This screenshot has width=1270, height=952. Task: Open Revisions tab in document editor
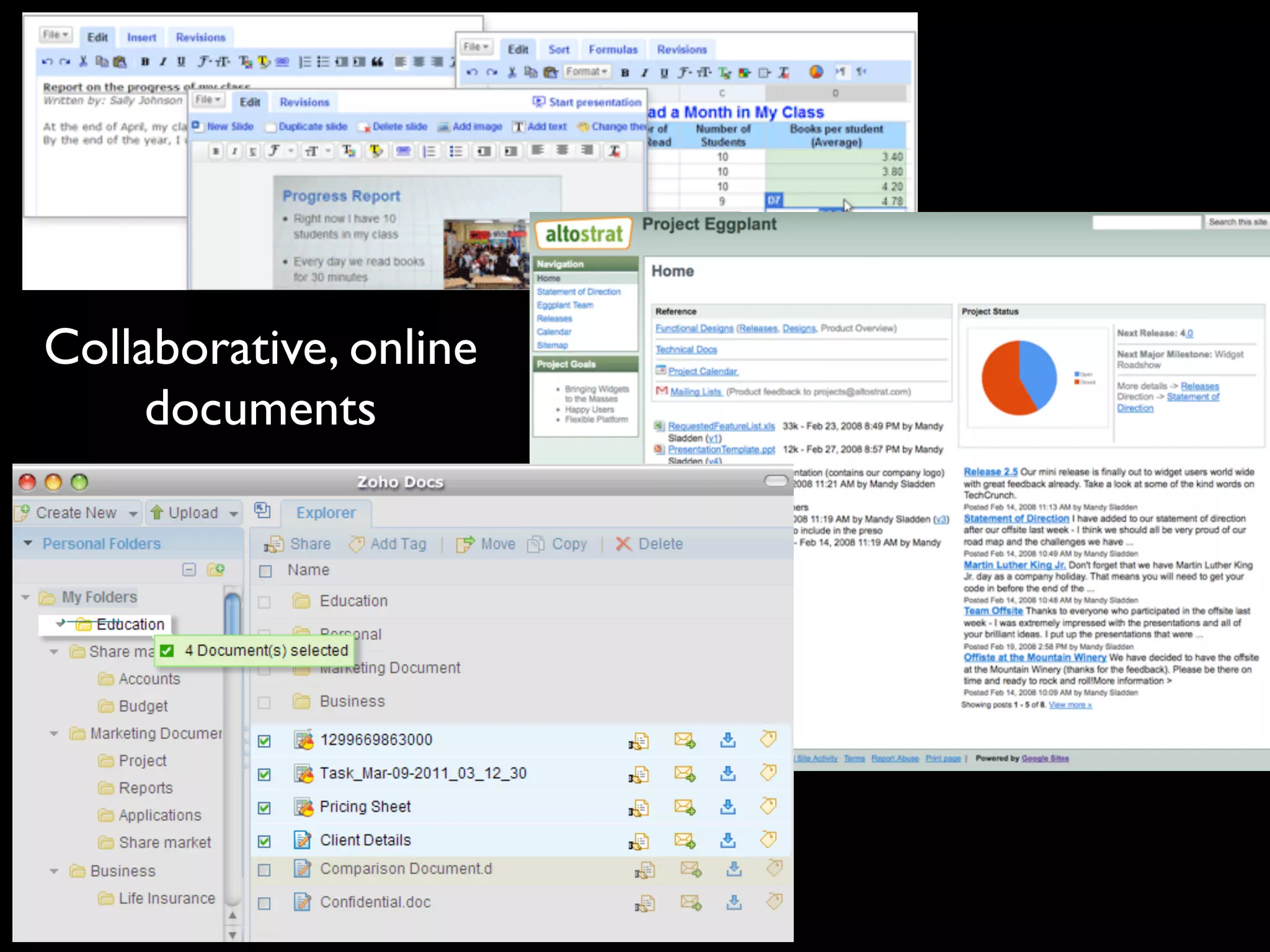tap(200, 37)
